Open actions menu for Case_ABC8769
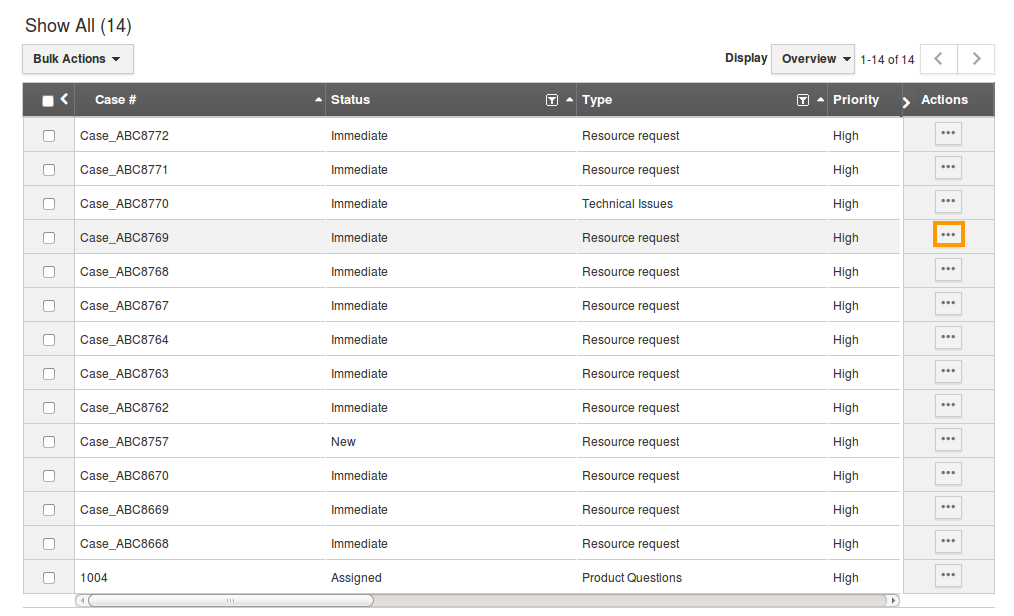The image size is (1014, 616). pos(948,235)
